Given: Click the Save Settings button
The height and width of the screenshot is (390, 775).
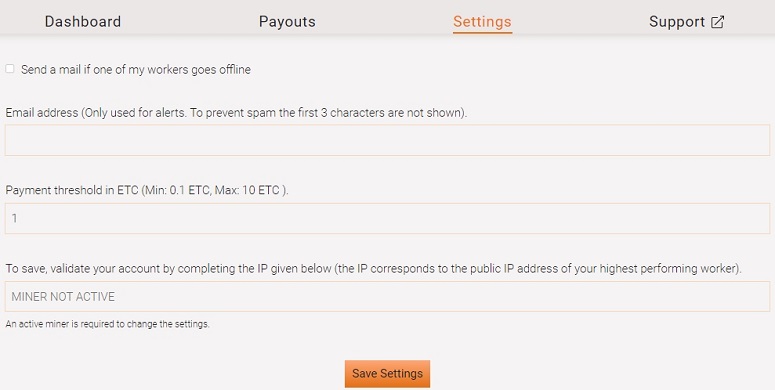Looking at the screenshot, I should [388, 374].
